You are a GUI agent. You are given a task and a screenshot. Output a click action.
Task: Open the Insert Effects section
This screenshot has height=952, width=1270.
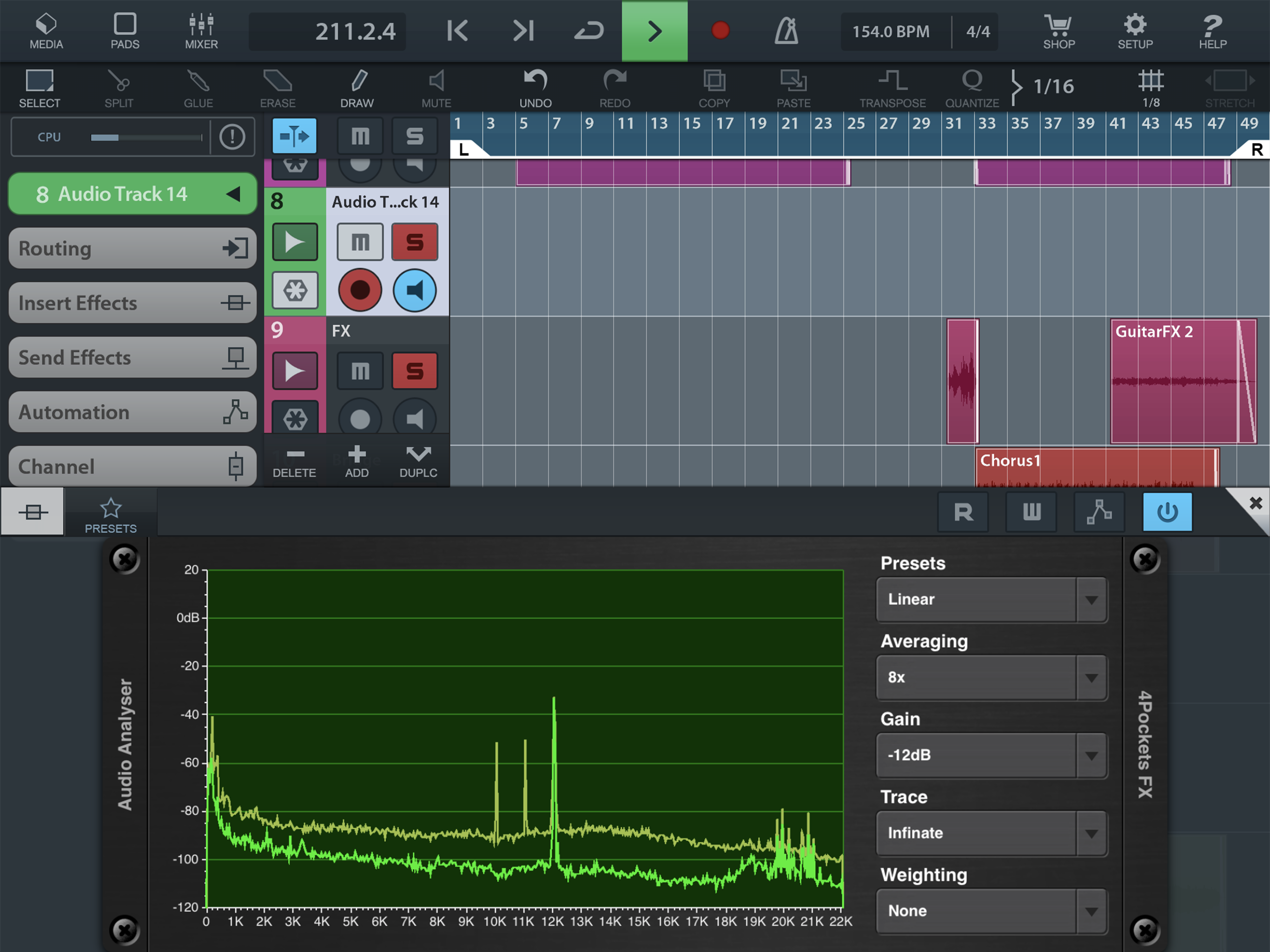pyautogui.click(x=132, y=303)
